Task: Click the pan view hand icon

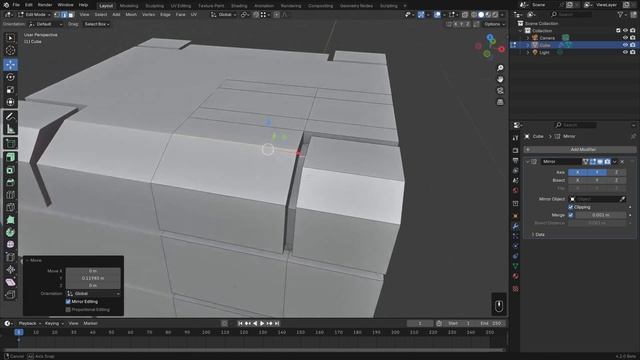Action: click(x=500, y=79)
